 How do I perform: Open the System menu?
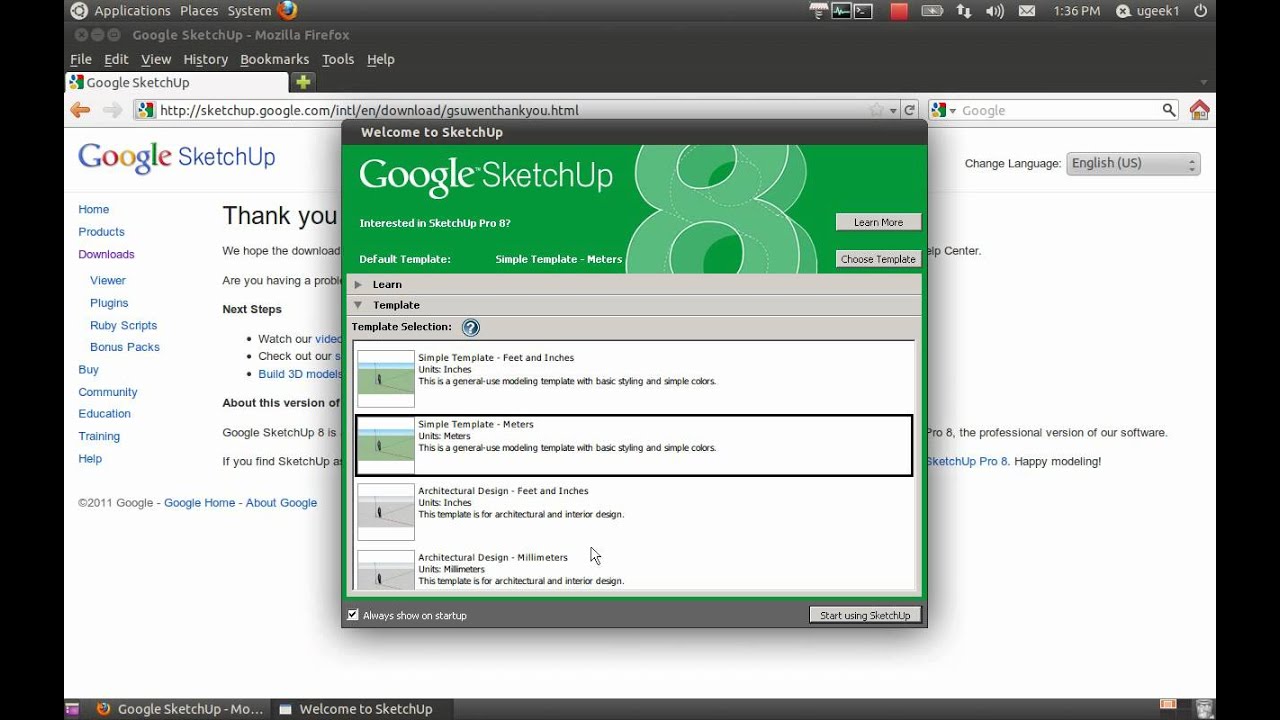point(249,11)
